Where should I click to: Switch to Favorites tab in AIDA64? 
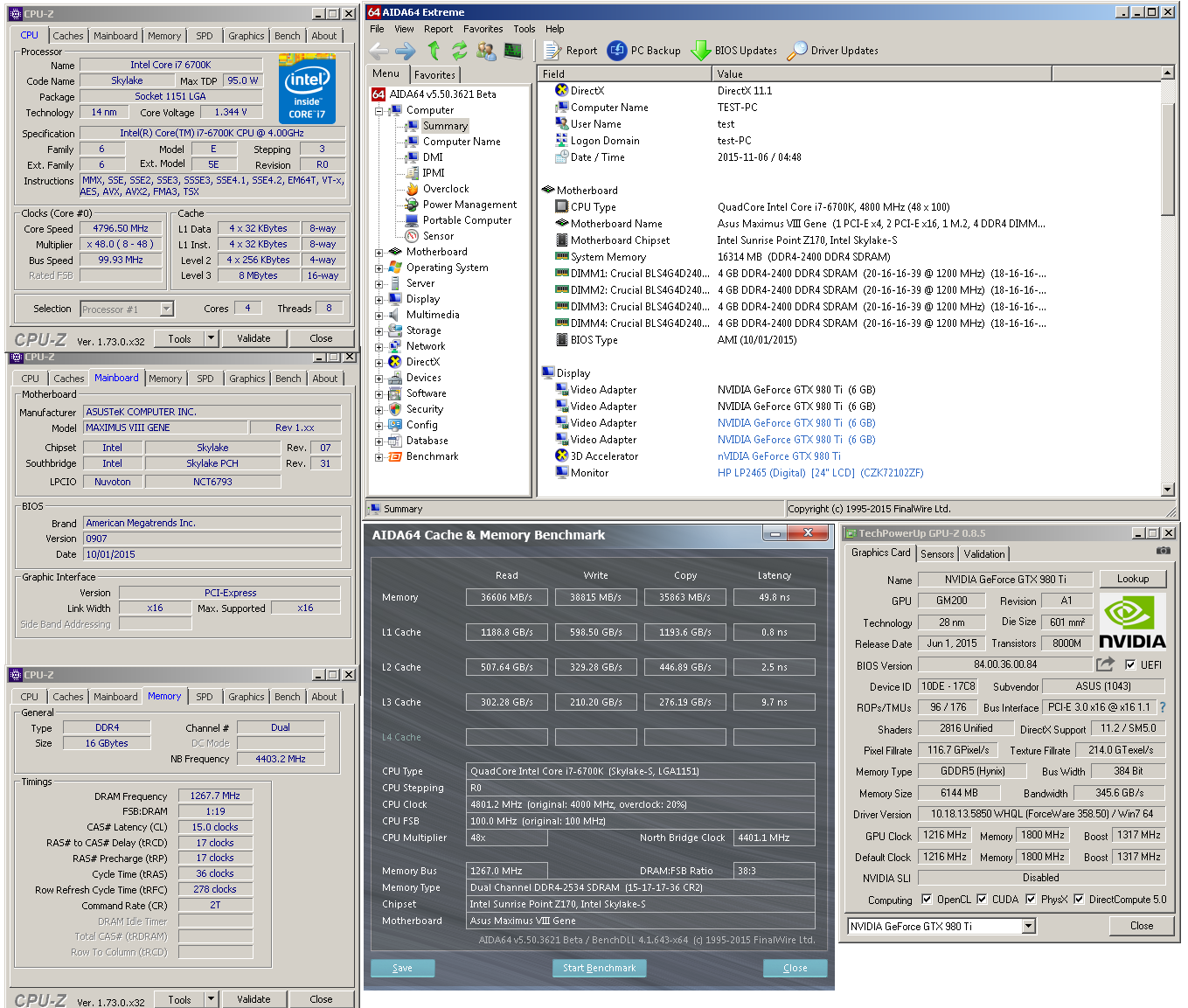(x=434, y=75)
